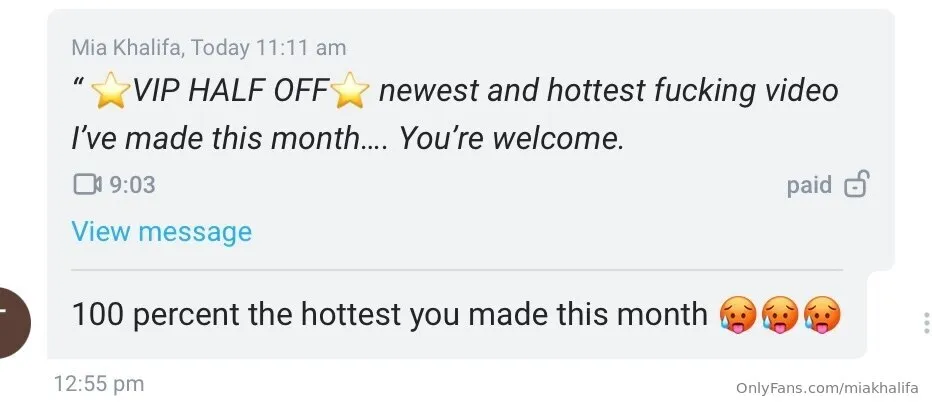Click the last hot face emoji
This screenshot has height=410, width=932.
tap(822, 315)
